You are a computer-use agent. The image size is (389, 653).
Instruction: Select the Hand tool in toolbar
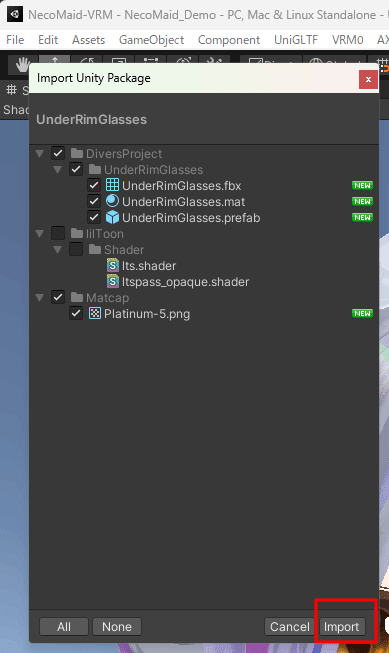pos(22,64)
